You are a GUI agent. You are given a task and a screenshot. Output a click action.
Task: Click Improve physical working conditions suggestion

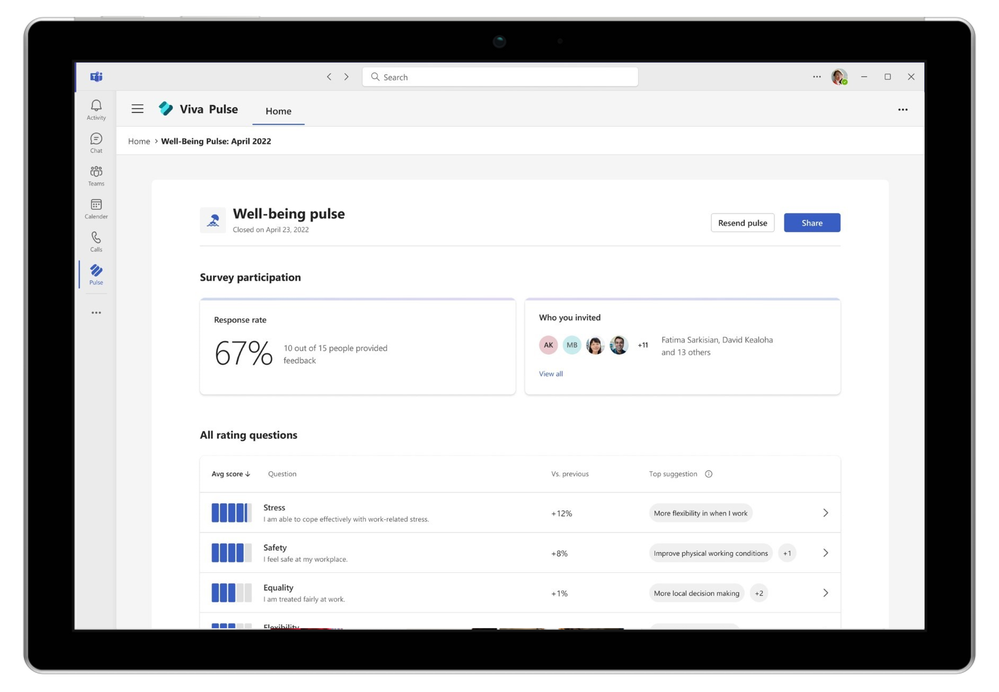tap(710, 553)
